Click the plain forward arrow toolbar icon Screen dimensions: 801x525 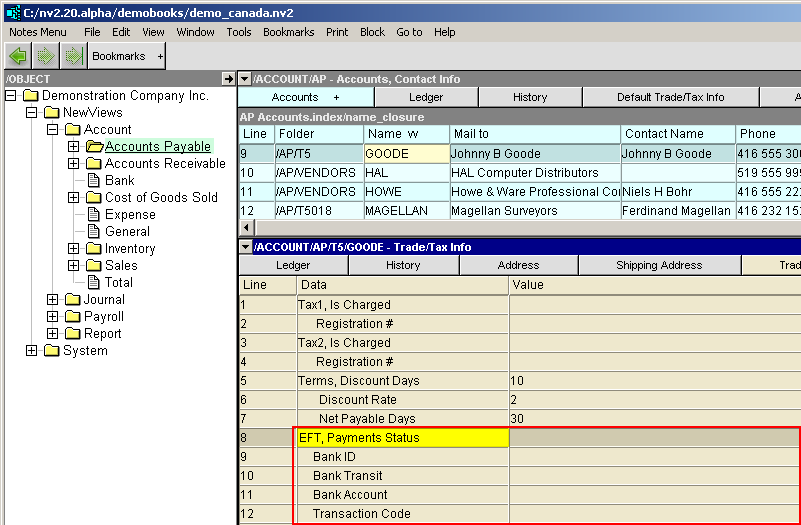coord(45,56)
